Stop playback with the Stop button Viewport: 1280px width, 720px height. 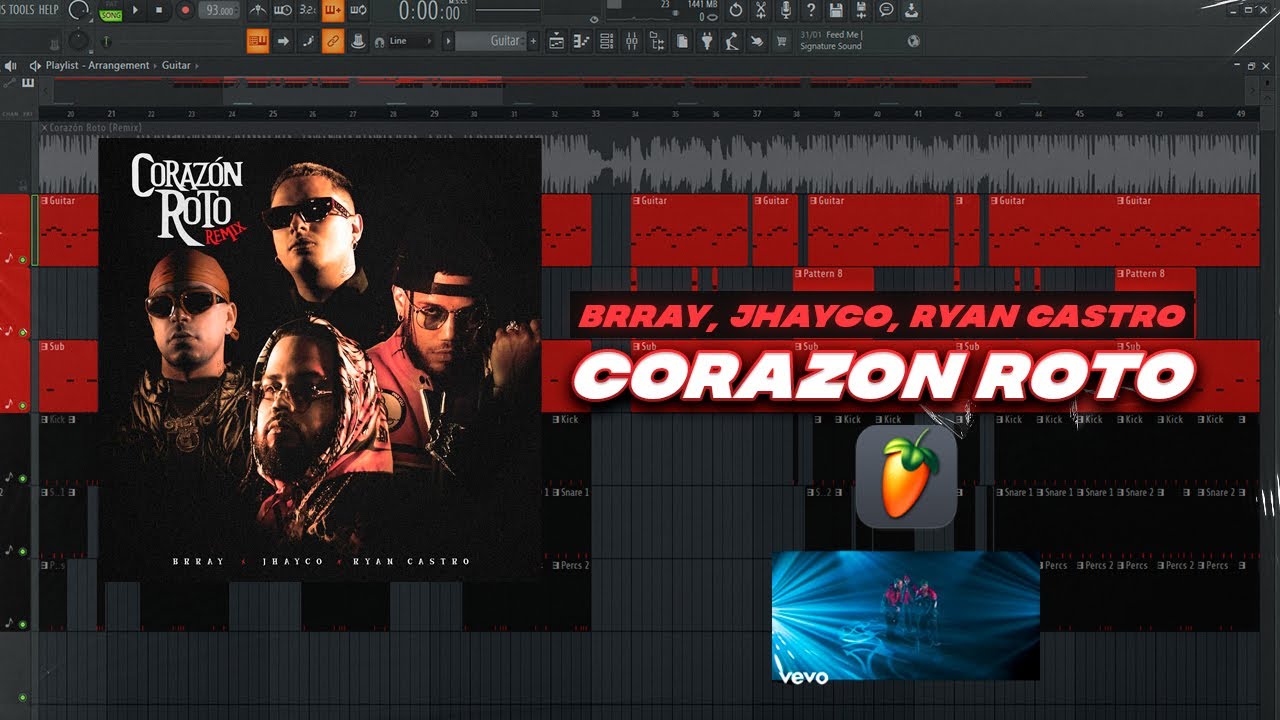[160, 11]
